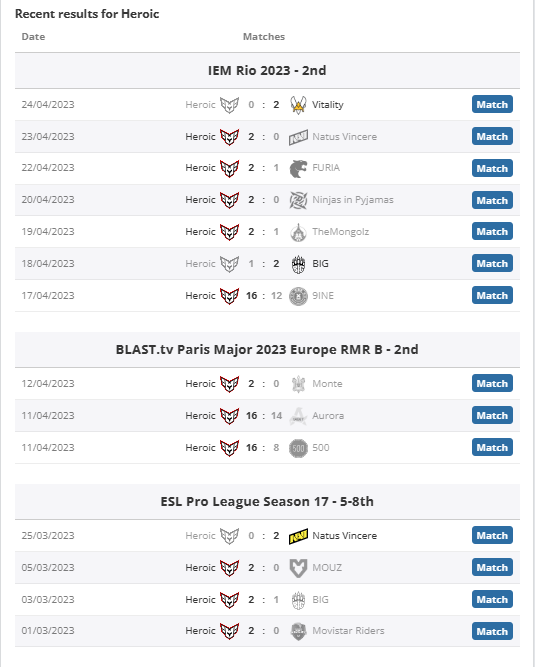Screen dimensions: 535x667
Task: Open BLAST.tv Paris Major 2023 Europe RMR B heading
Action: 267,350
